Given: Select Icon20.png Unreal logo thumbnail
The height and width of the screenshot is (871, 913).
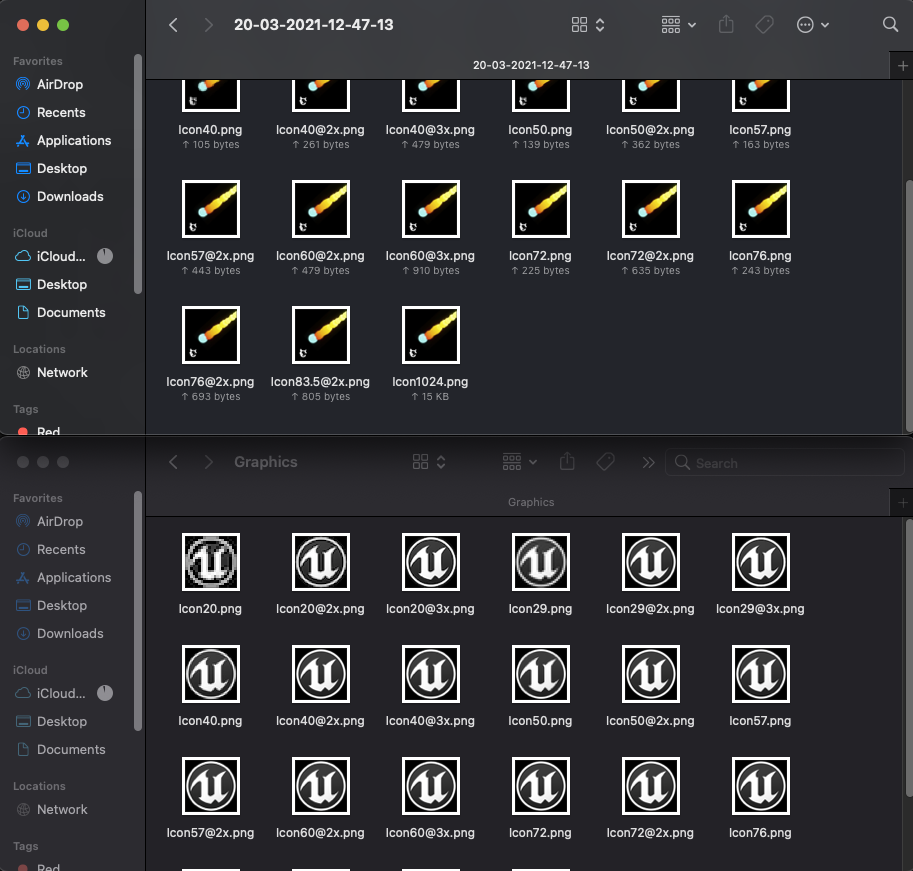Looking at the screenshot, I should tap(211, 562).
